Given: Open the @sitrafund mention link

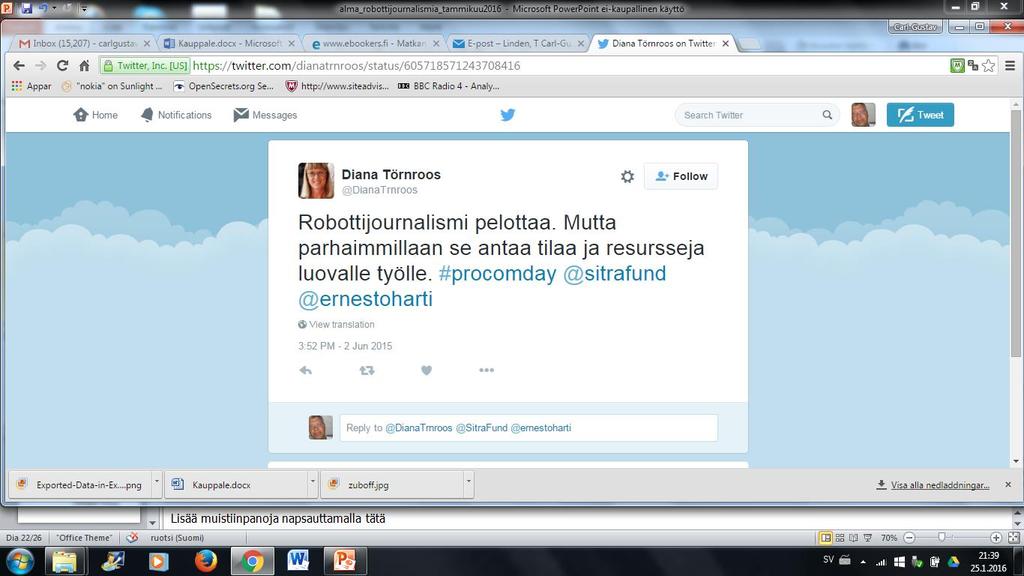Looking at the screenshot, I should click(x=615, y=273).
